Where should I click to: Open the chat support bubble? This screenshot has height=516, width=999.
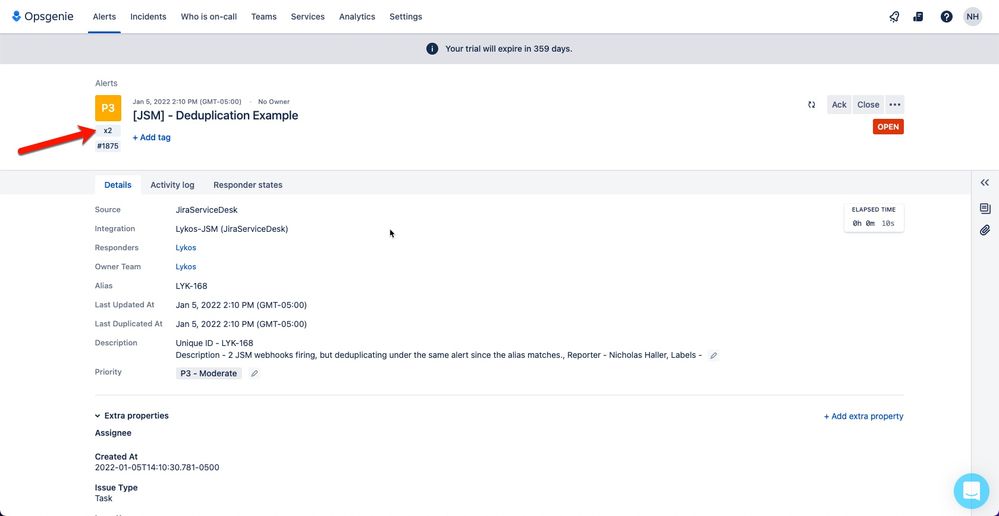coord(972,491)
